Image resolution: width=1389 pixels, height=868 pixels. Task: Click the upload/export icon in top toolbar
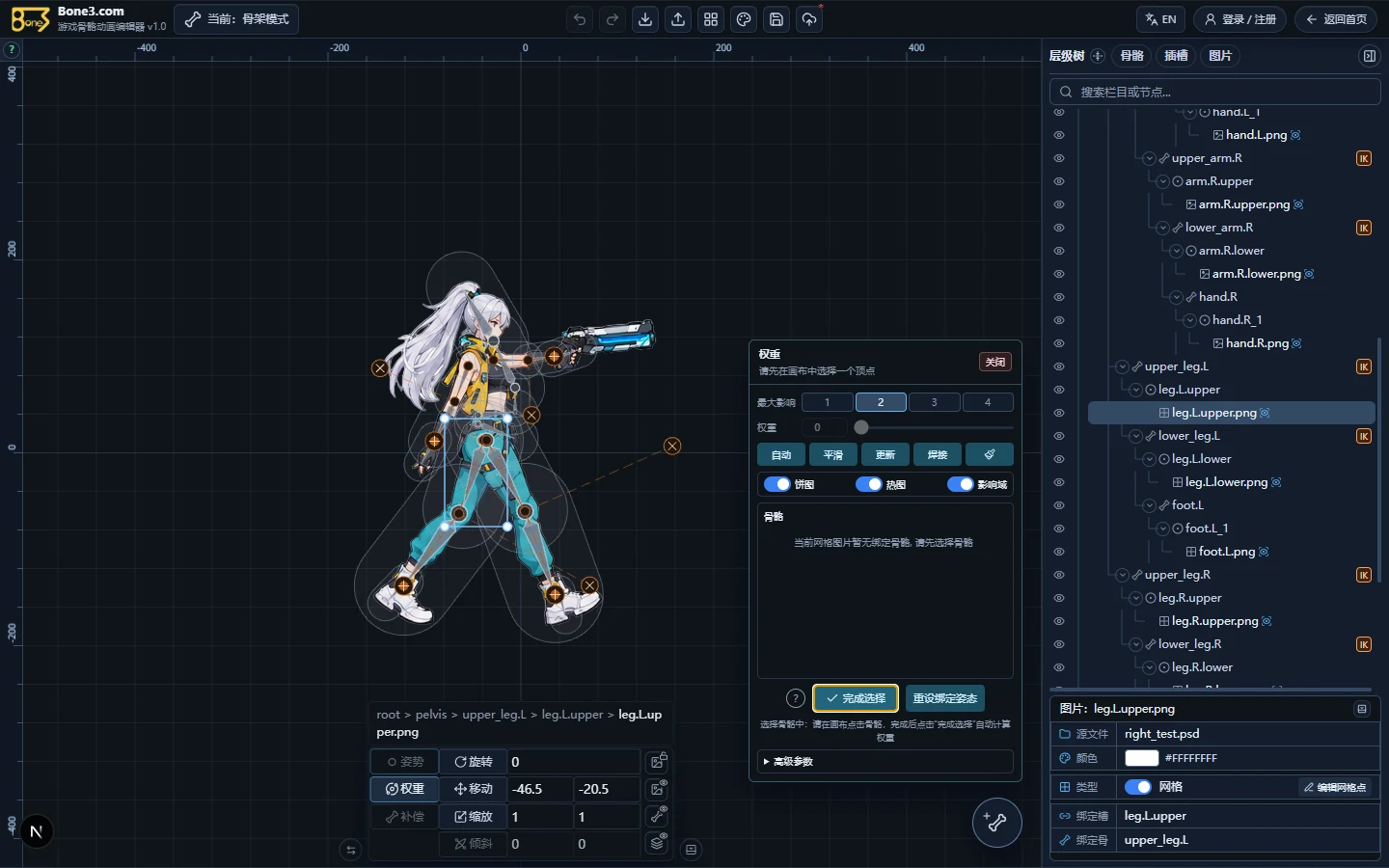click(x=678, y=19)
